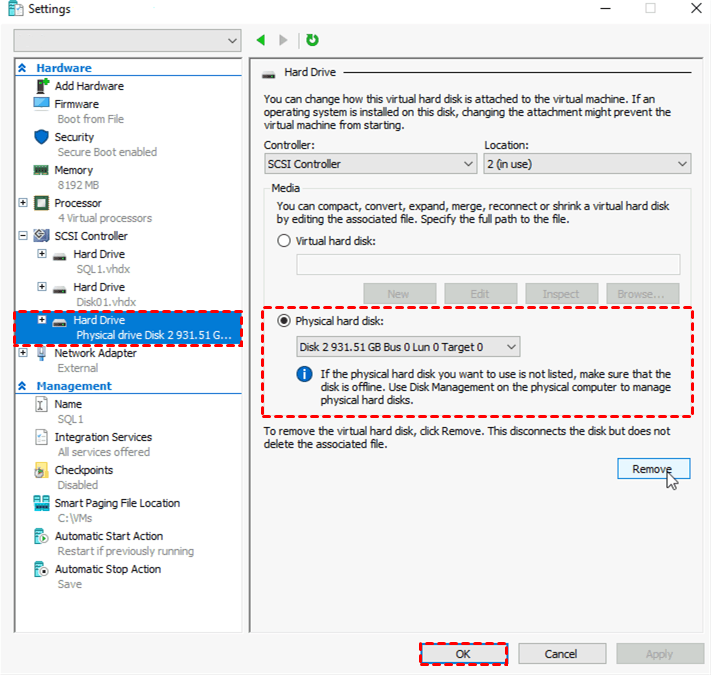Click the Browse button
This screenshot has width=711, height=675.
point(642,294)
